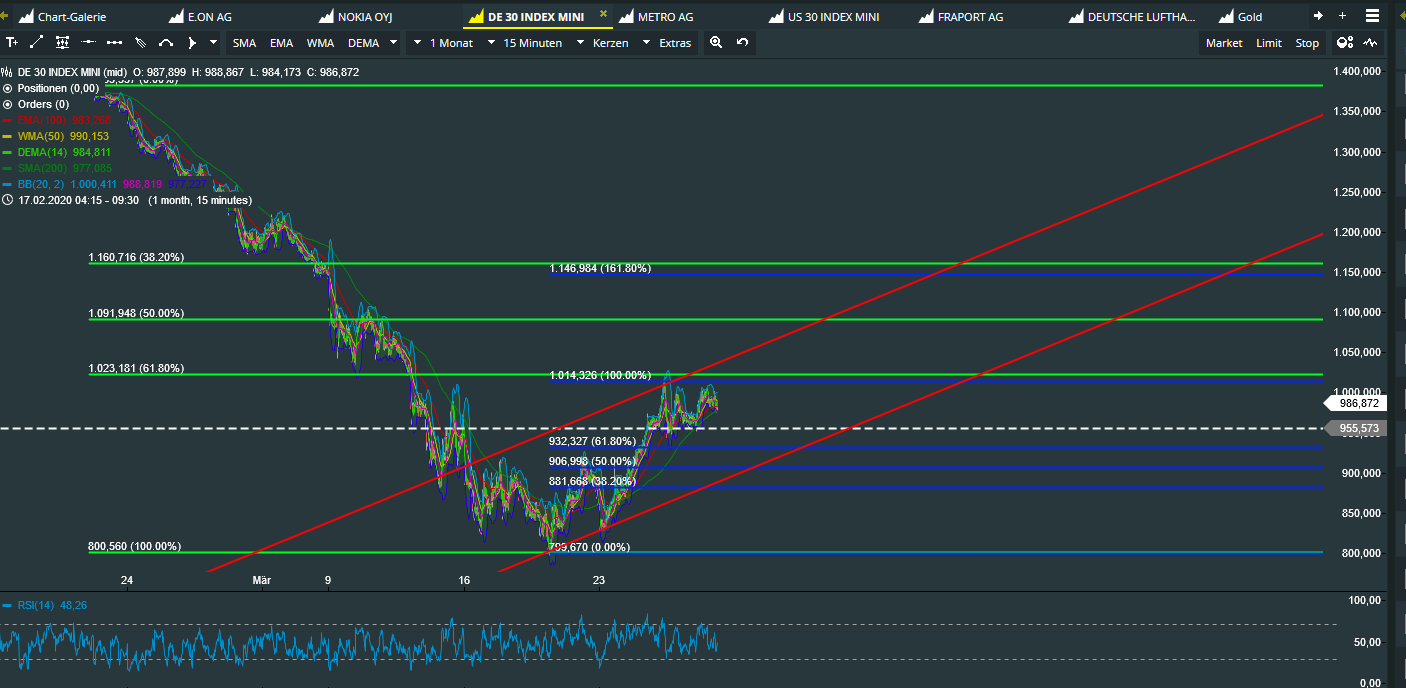The image size is (1406, 688).
Task: Switch to FRAPORT AG tab
Action: coord(960,17)
